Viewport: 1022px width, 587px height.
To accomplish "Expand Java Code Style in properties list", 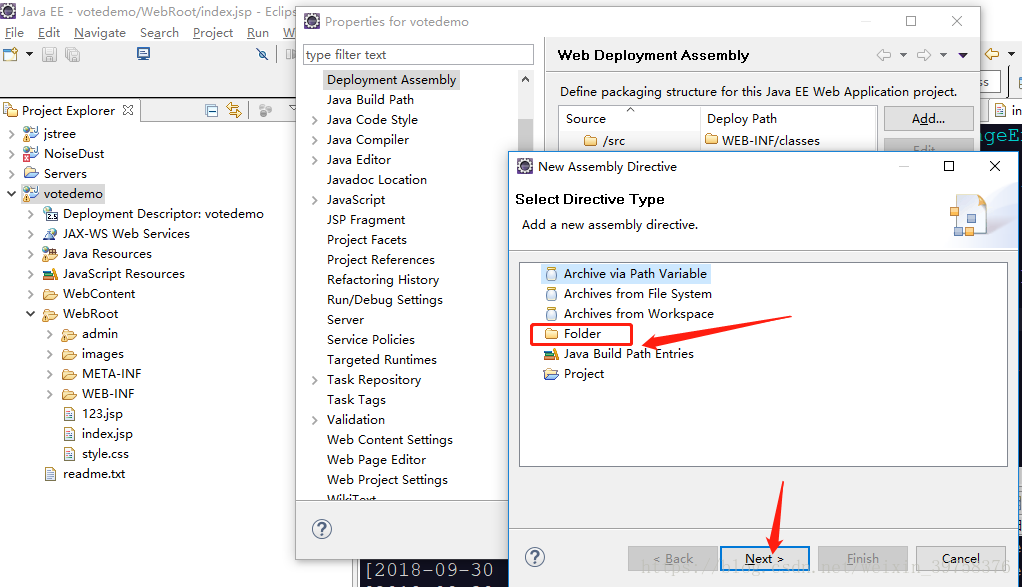I will (x=314, y=120).
